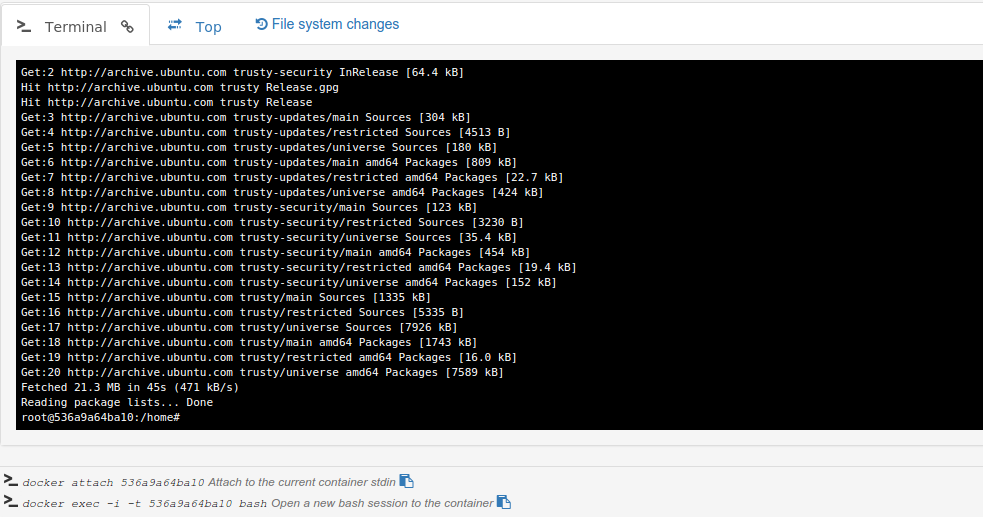Viewport: 983px width, 517px height.
Task: Click the Get:3 trusty-updates/main Sources line
Action: [246, 117]
